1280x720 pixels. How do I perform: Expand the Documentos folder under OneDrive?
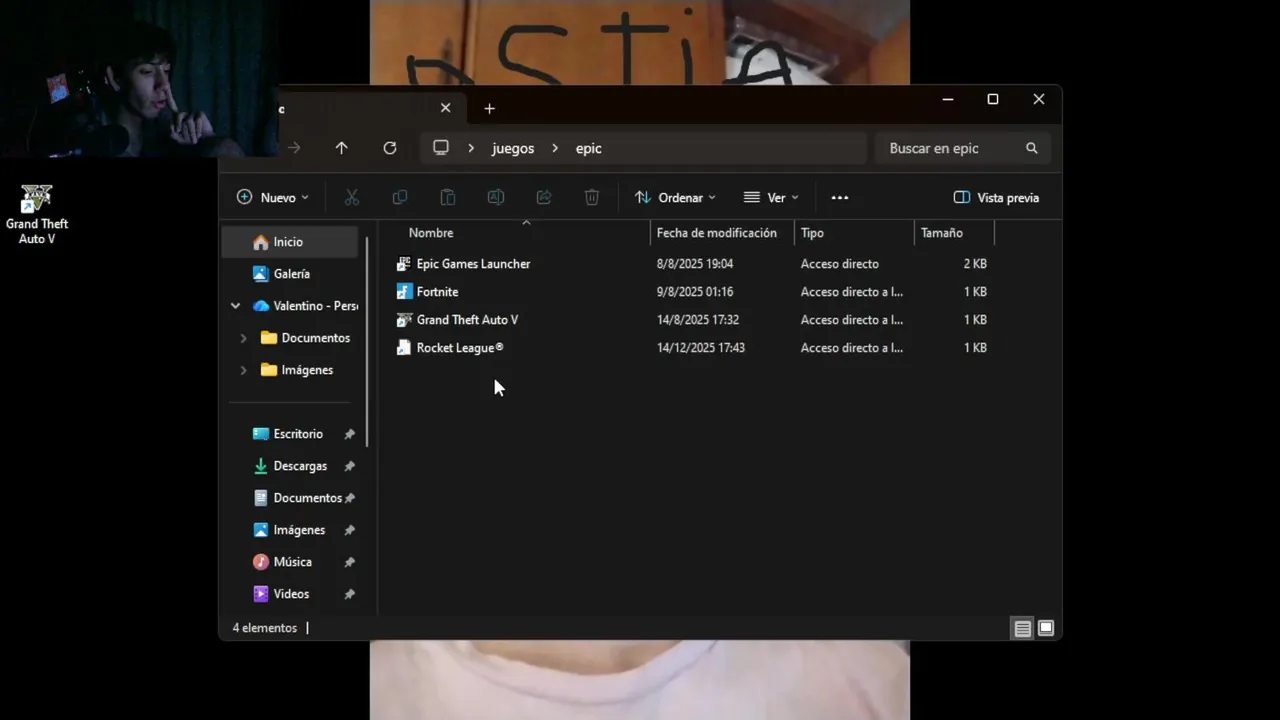[243, 338]
